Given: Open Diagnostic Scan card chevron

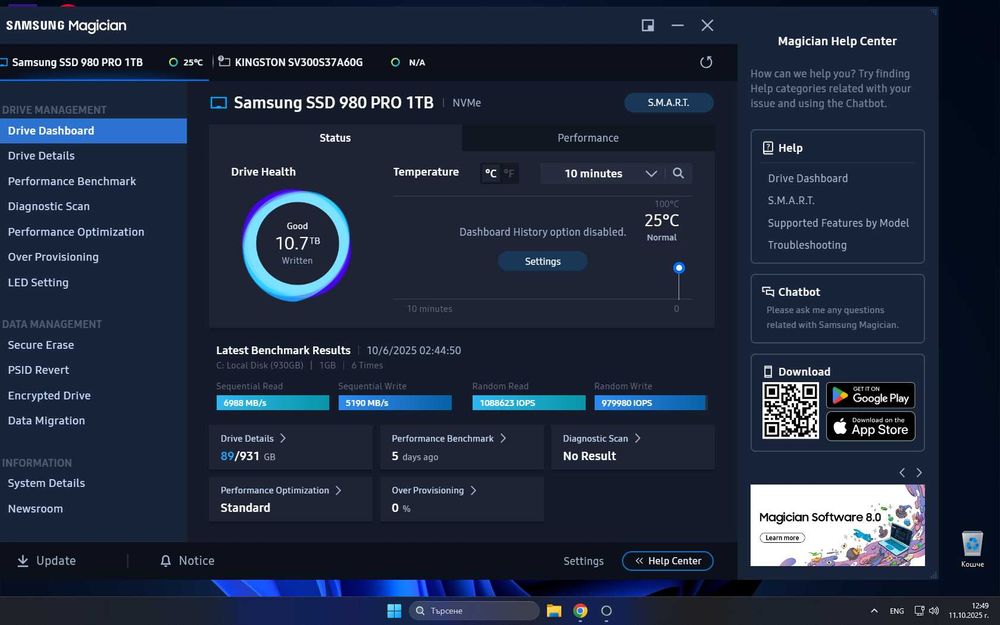Looking at the screenshot, I should [637, 438].
